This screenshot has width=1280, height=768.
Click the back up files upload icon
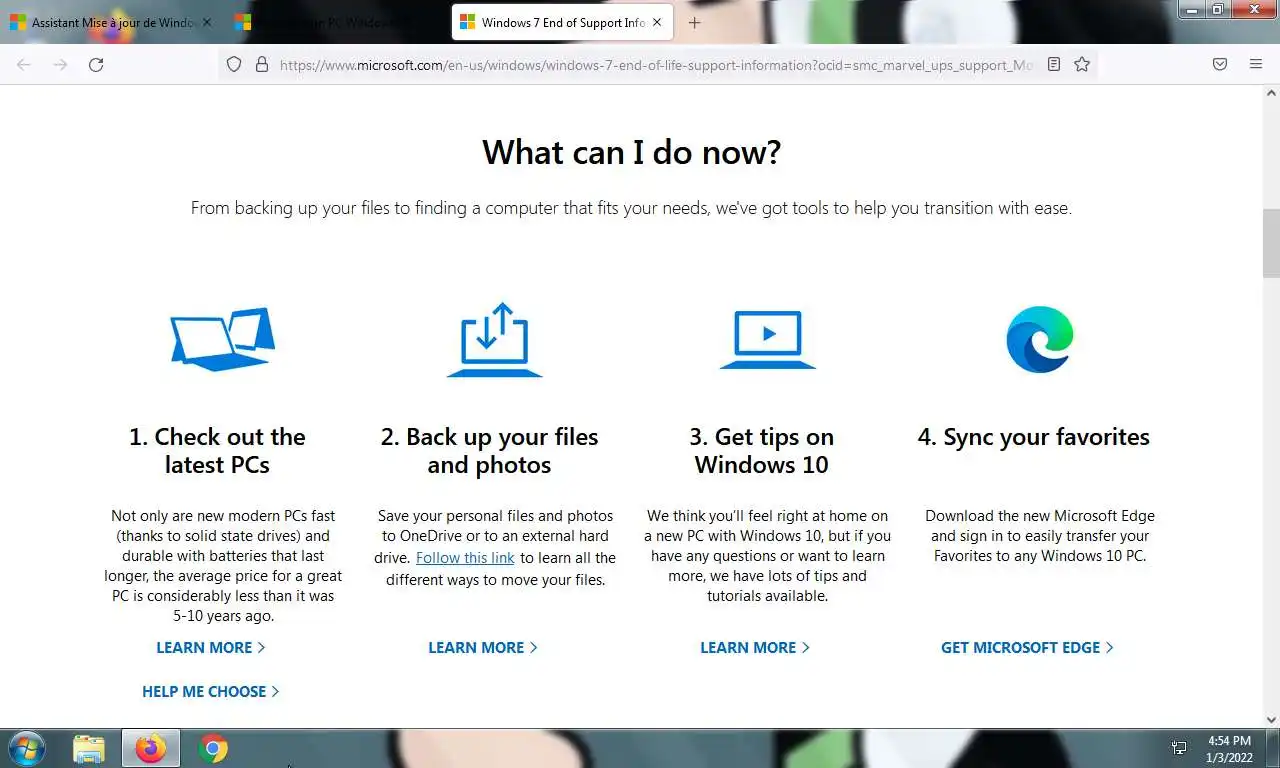point(494,340)
